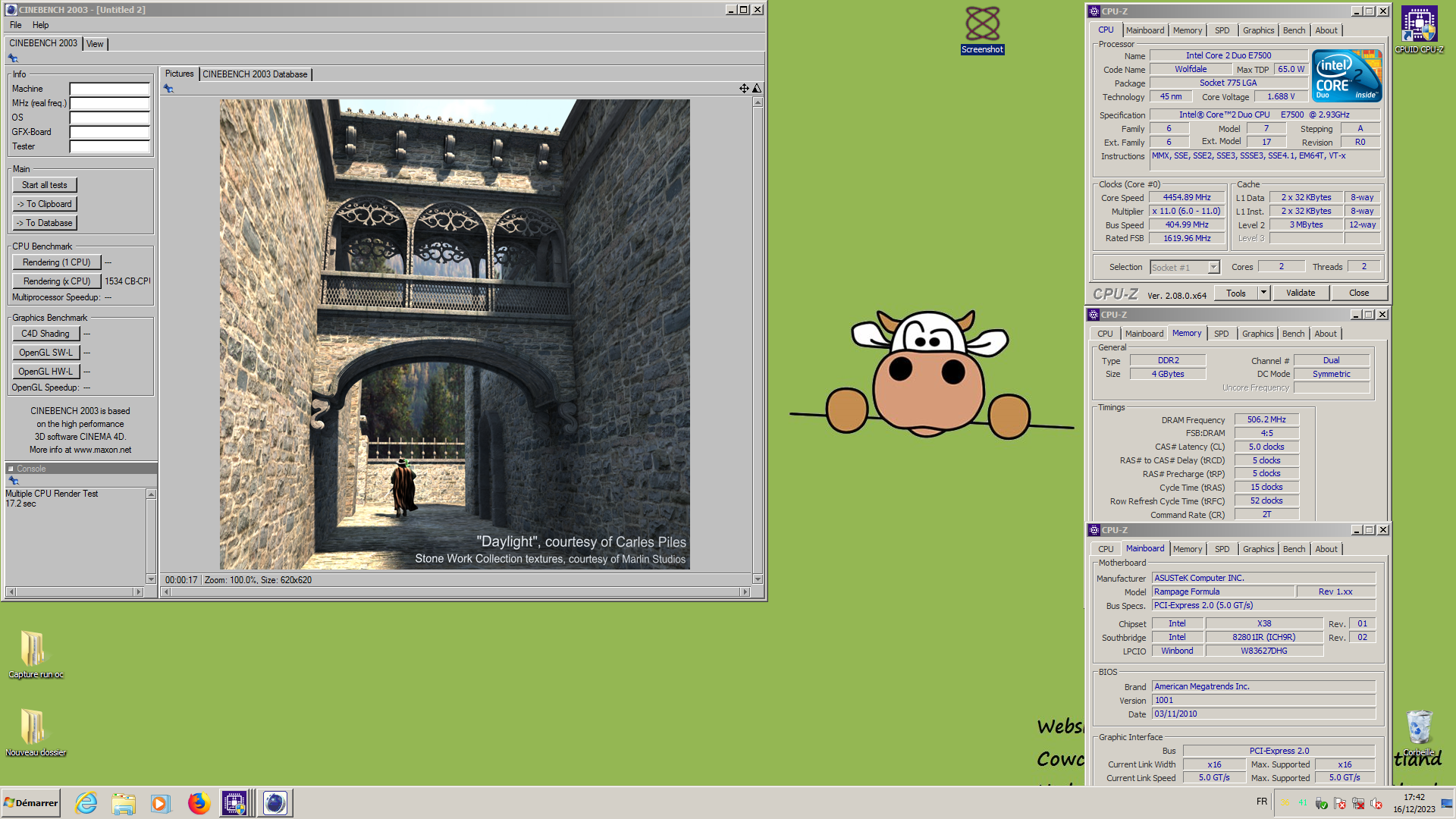The width and height of the screenshot is (1456, 819).
Task: Open the CPUID CPU-Z desktop shortcut
Action: tap(1419, 30)
